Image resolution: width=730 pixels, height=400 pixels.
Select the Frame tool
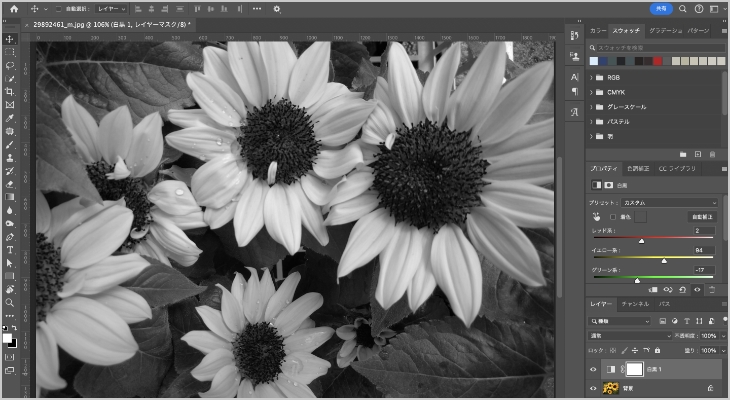pyautogui.click(x=9, y=105)
